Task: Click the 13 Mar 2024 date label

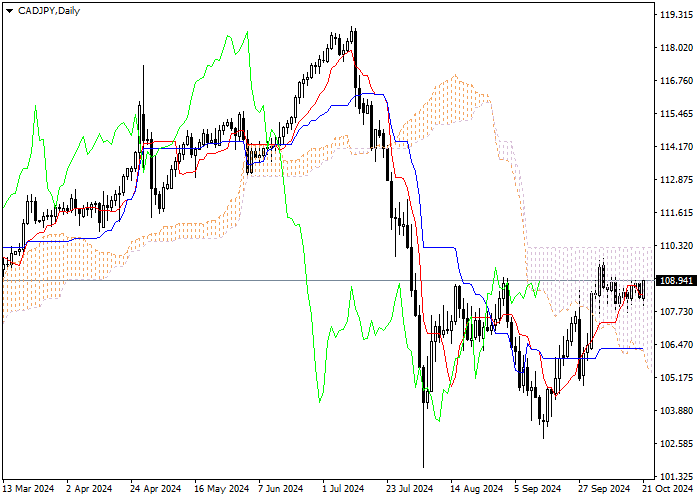Action: [x=29, y=489]
